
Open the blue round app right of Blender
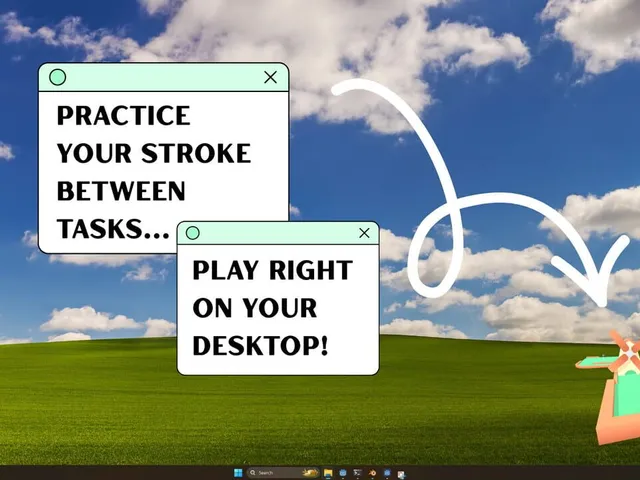387,473
